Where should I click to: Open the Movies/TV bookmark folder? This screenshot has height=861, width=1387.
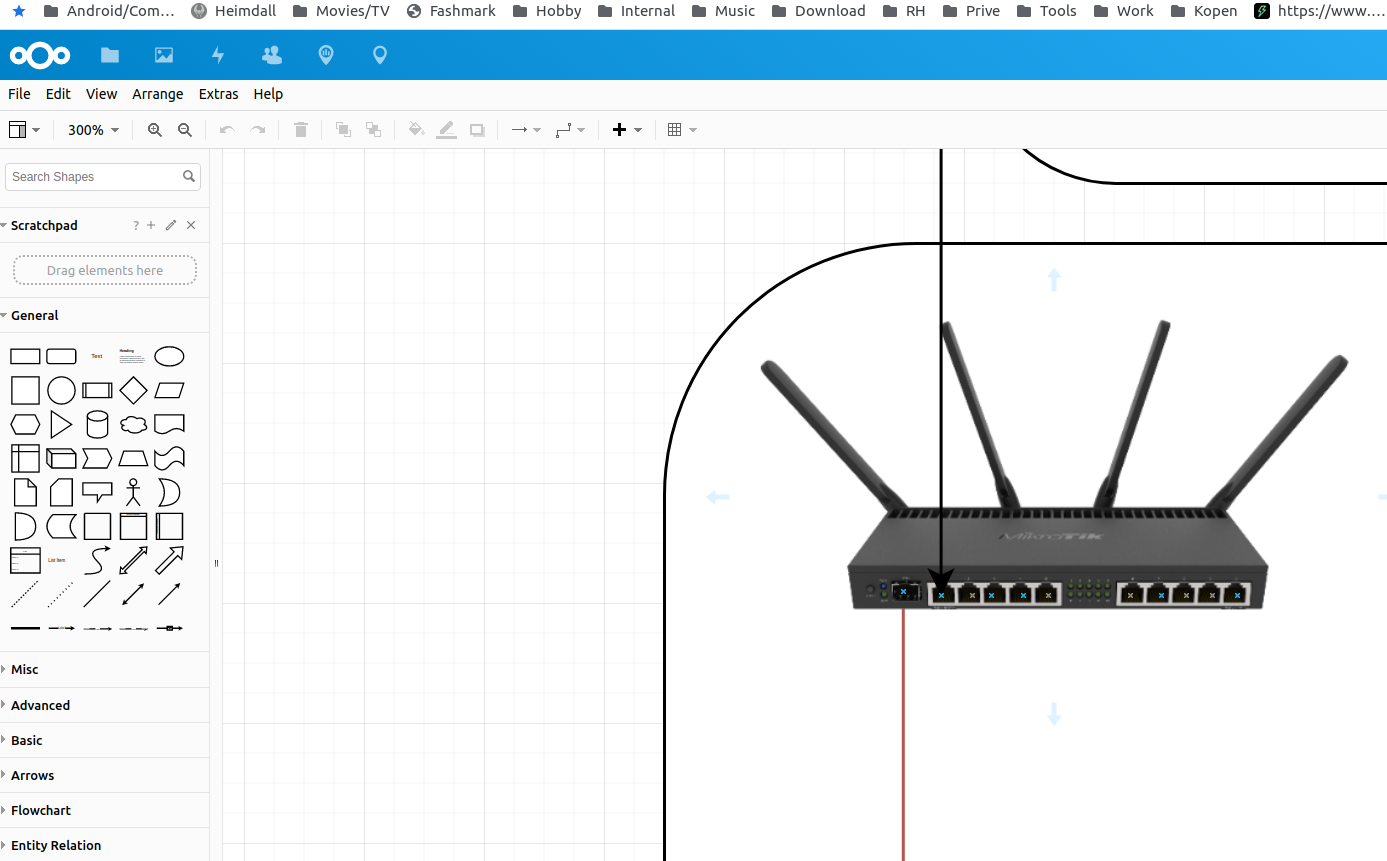pos(341,11)
